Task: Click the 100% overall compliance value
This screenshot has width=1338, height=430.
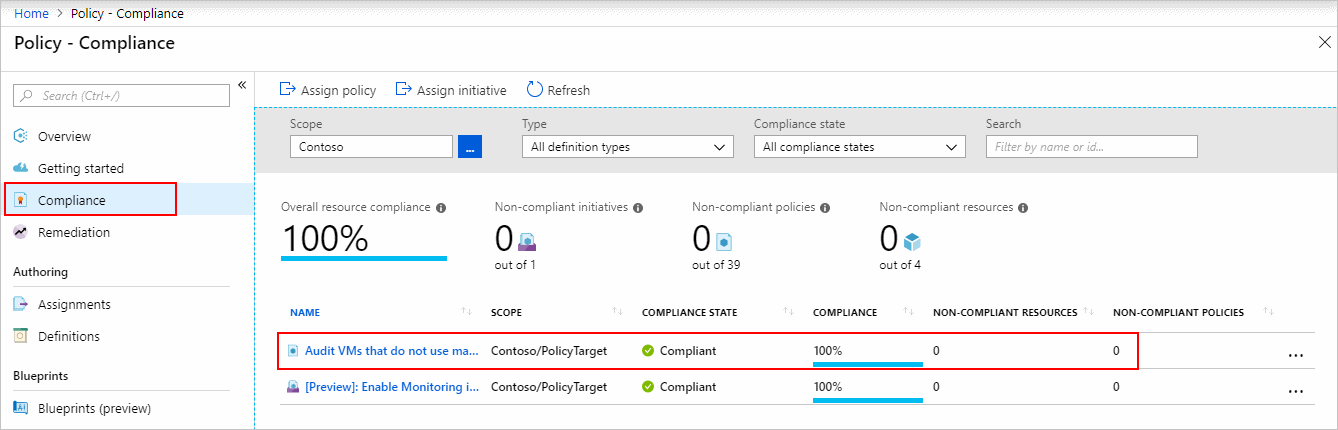Action: pos(325,238)
